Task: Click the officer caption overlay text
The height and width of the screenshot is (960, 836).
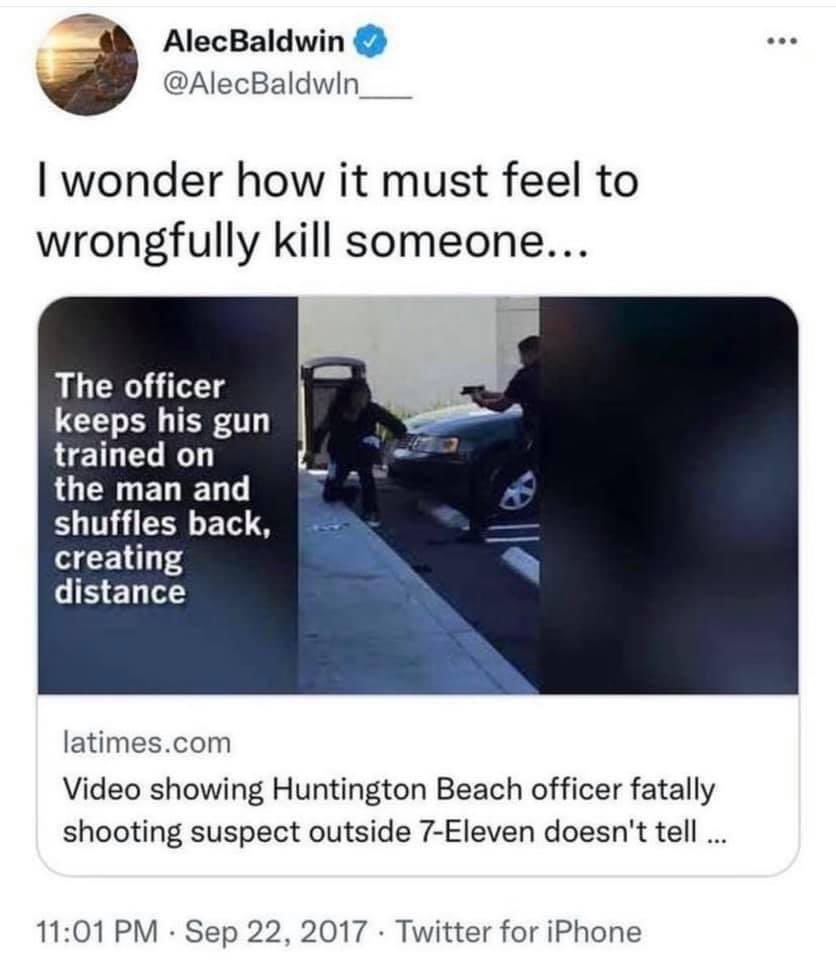Action: (x=162, y=489)
